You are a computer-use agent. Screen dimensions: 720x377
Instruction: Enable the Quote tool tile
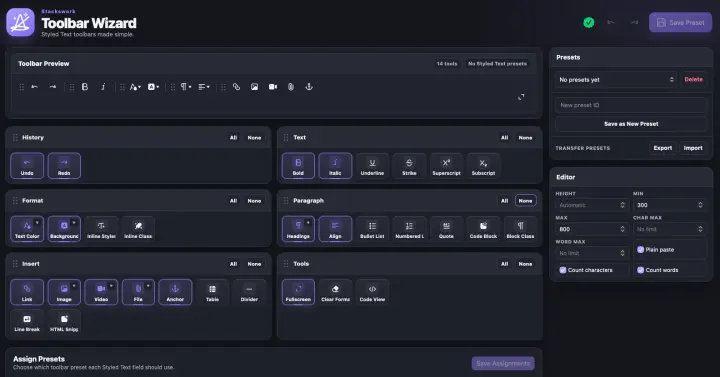point(446,229)
